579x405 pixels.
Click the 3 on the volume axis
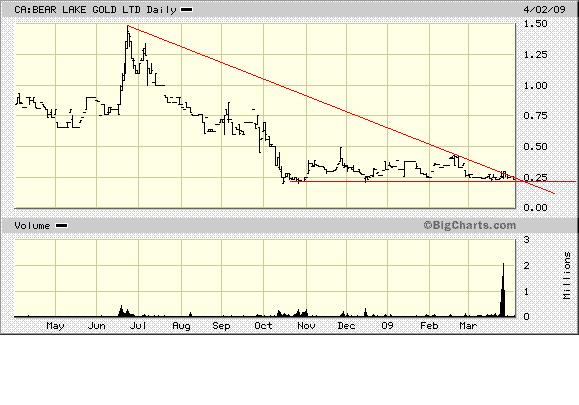point(527,240)
